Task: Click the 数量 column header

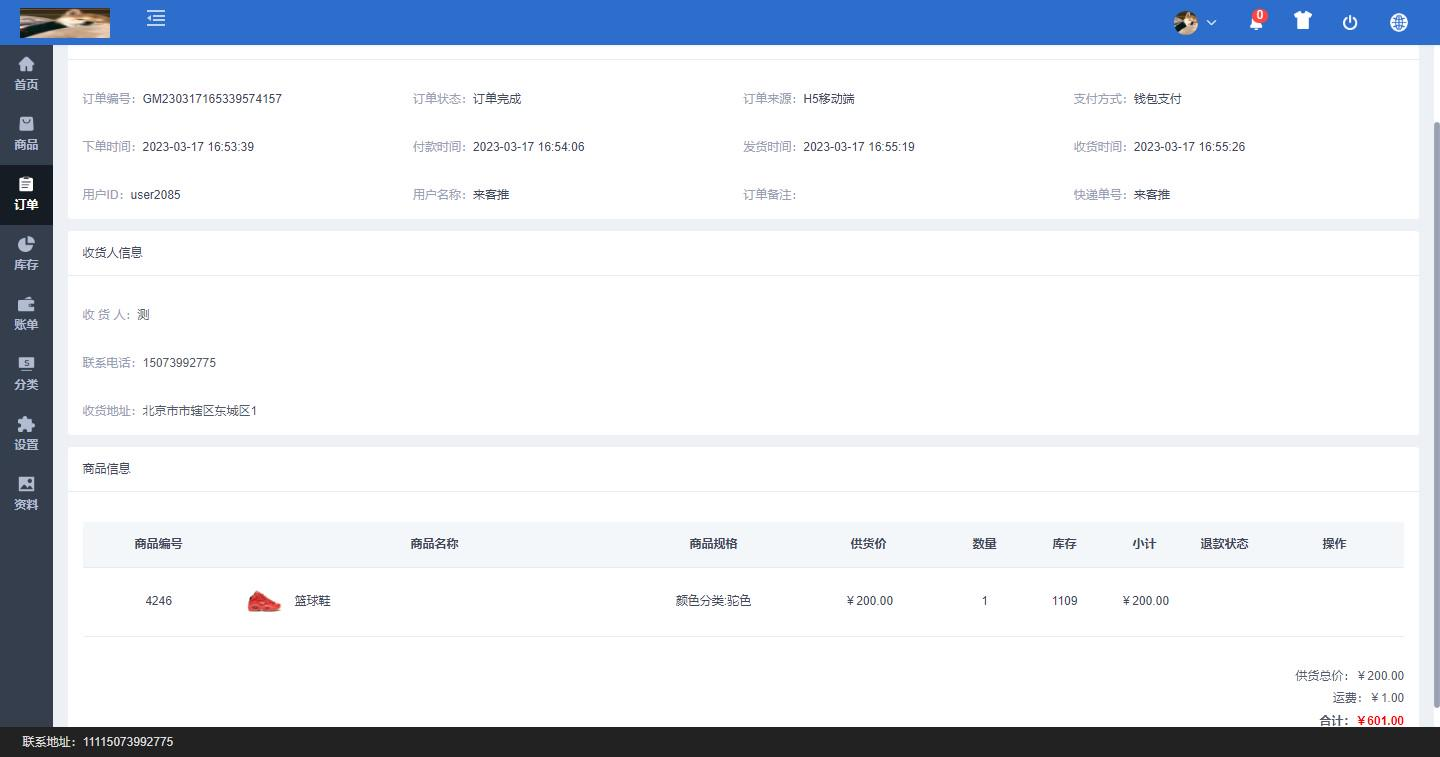Action: (x=985, y=544)
